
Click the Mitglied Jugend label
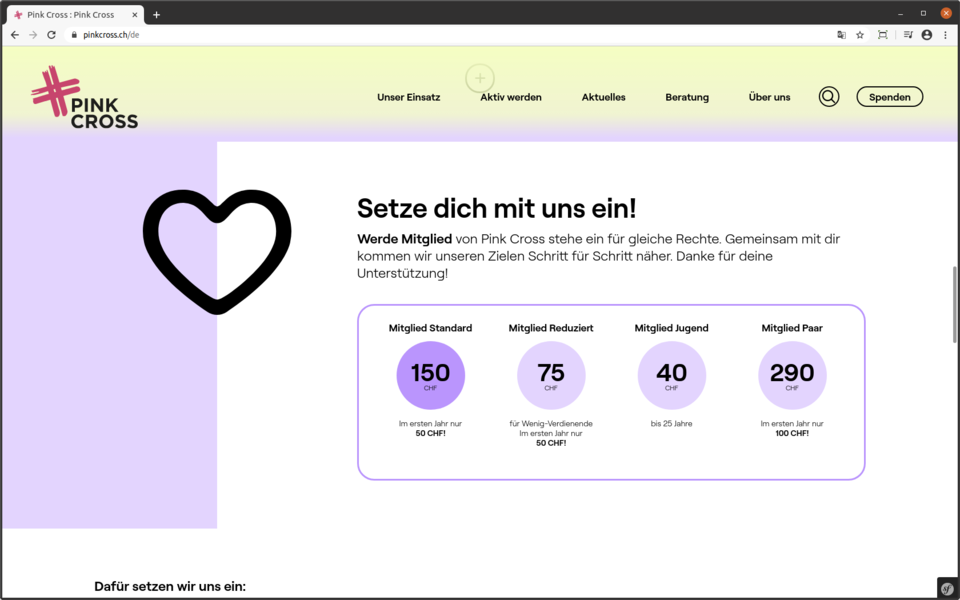click(672, 328)
